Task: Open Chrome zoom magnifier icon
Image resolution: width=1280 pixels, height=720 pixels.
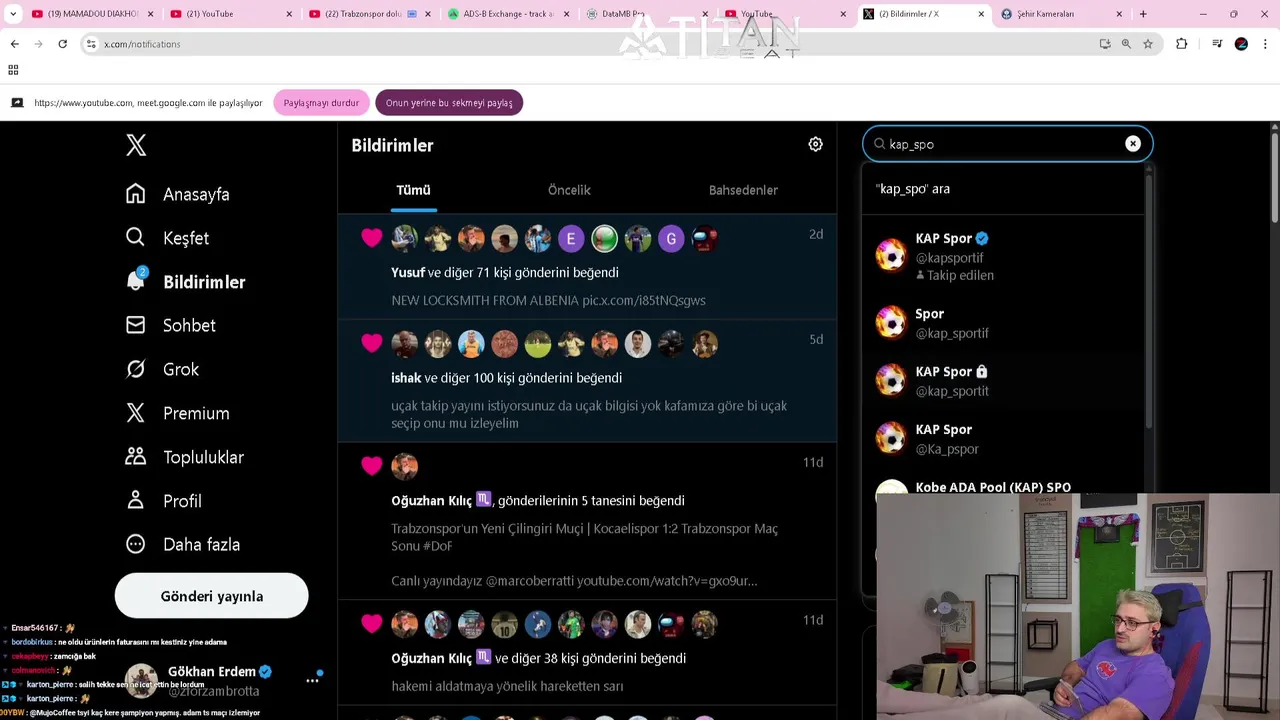Action: click(x=1126, y=44)
